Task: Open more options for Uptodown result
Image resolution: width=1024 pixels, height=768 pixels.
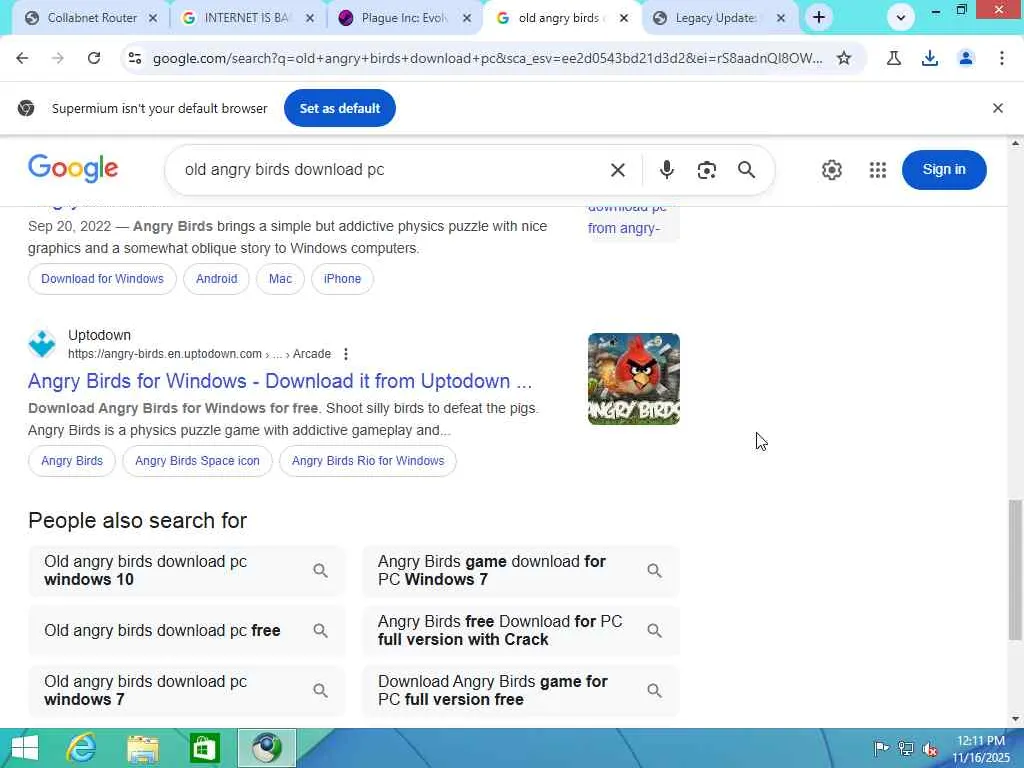Action: coord(345,354)
